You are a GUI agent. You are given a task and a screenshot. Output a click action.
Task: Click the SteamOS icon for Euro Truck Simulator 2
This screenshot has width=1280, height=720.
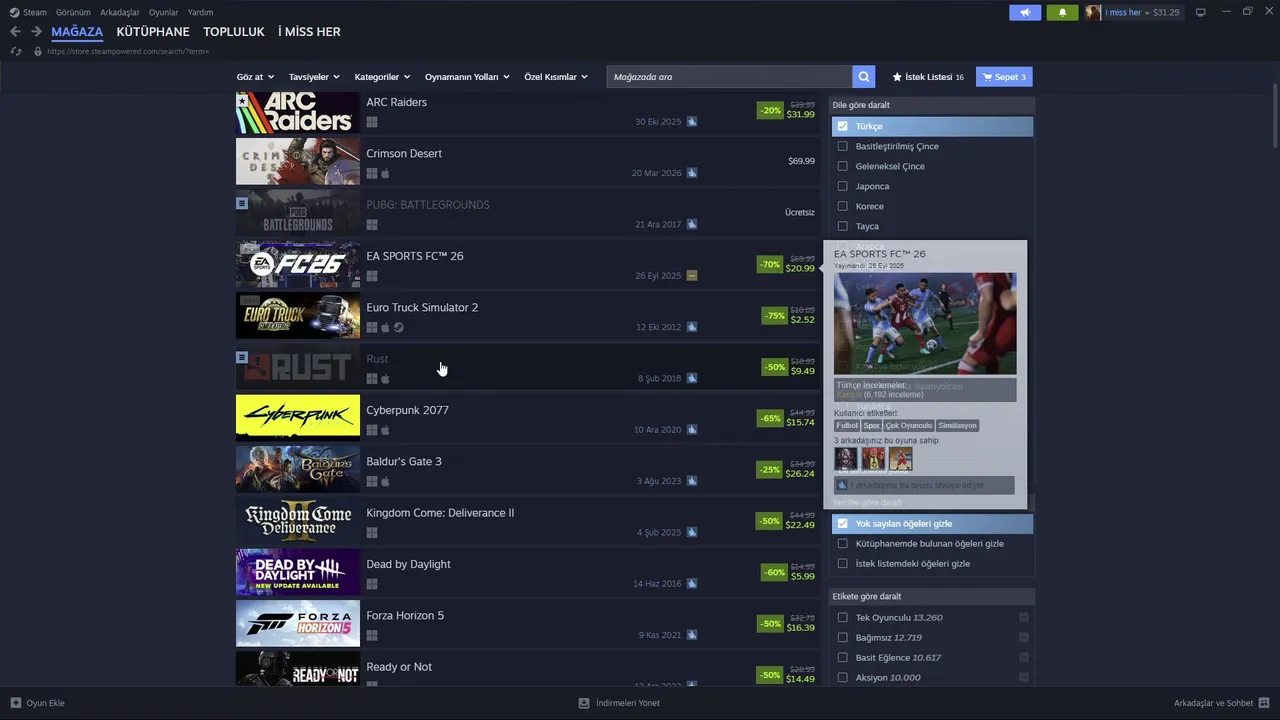(398, 327)
